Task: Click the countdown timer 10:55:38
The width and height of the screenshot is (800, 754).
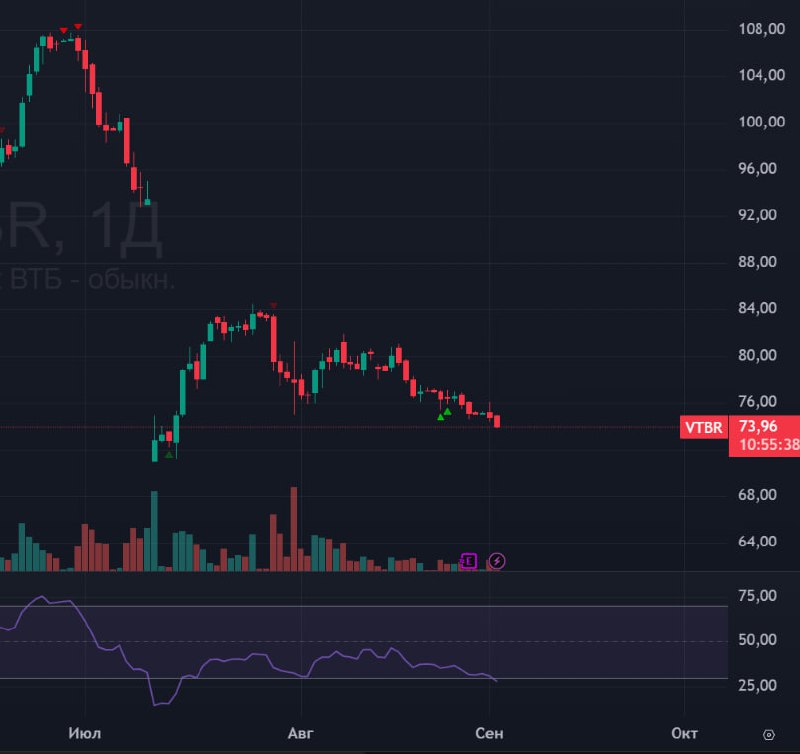Action: (x=769, y=445)
